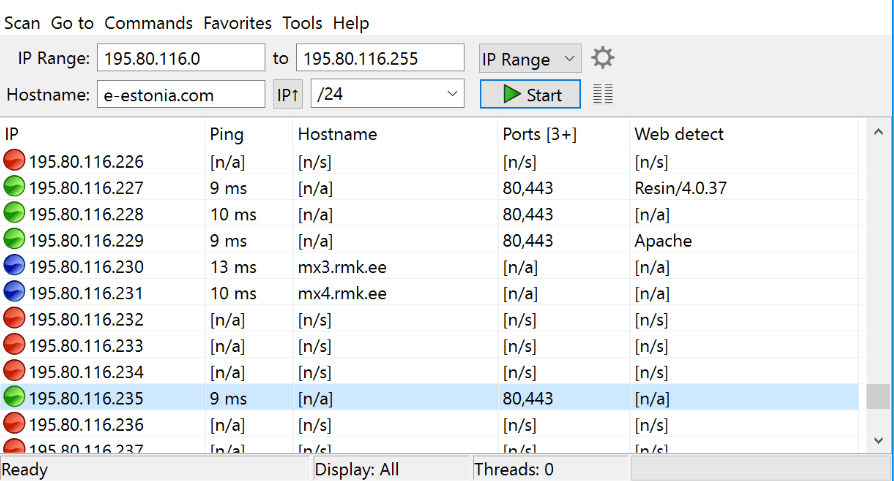Click the start IP address field
This screenshot has height=481, width=894.
(180, 59)
